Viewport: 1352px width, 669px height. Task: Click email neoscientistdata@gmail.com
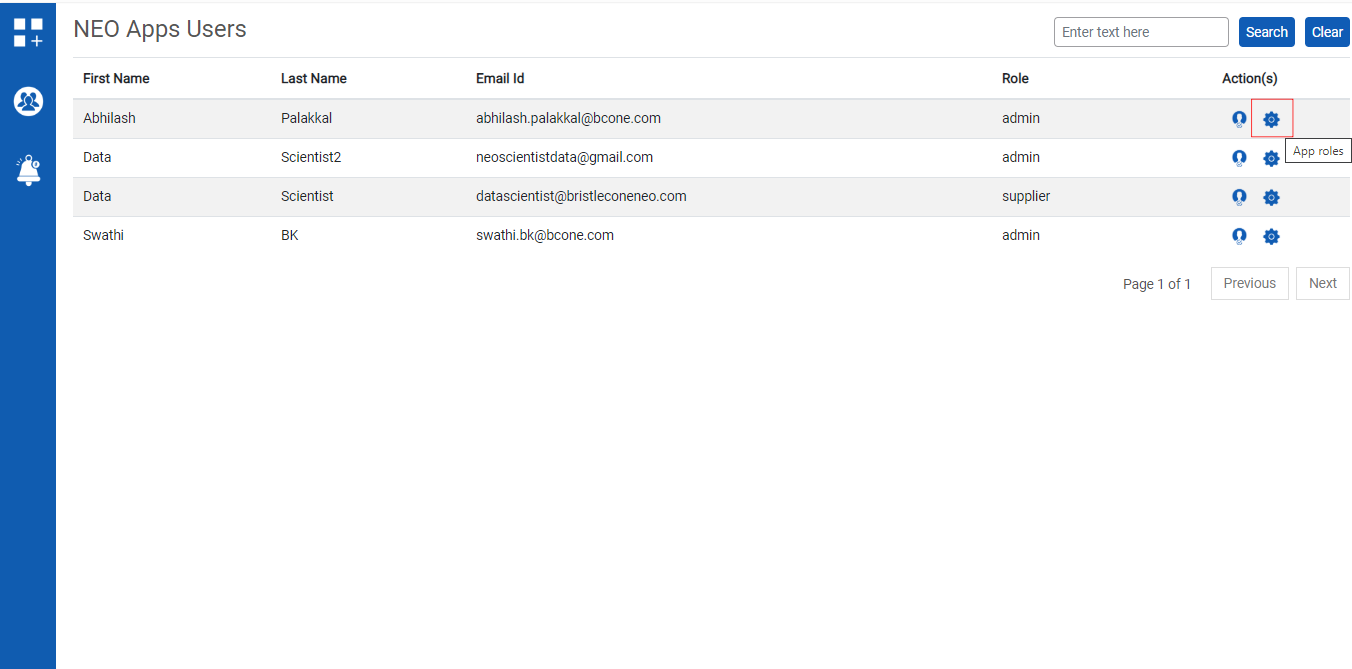[x=564, y=157]
